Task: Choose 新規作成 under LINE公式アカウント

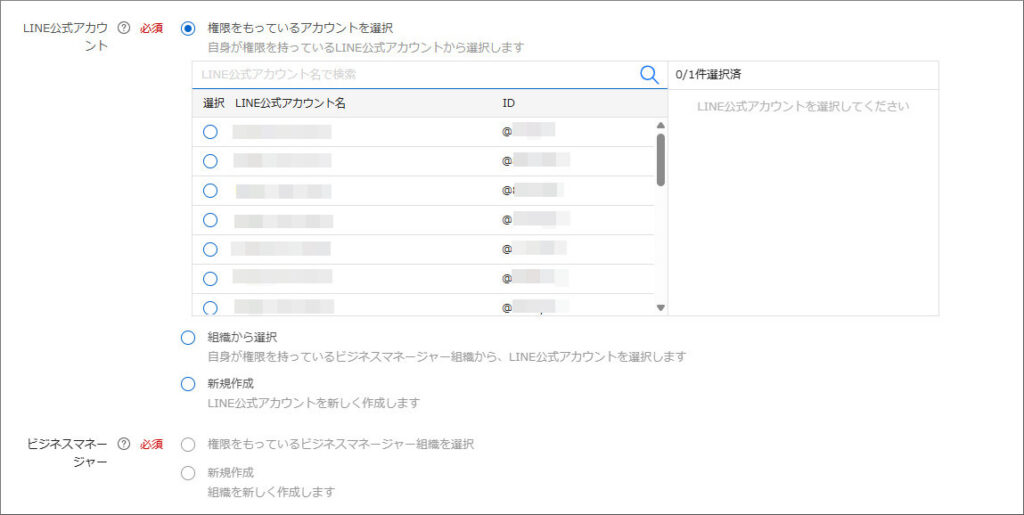Action: click(188, 384)
